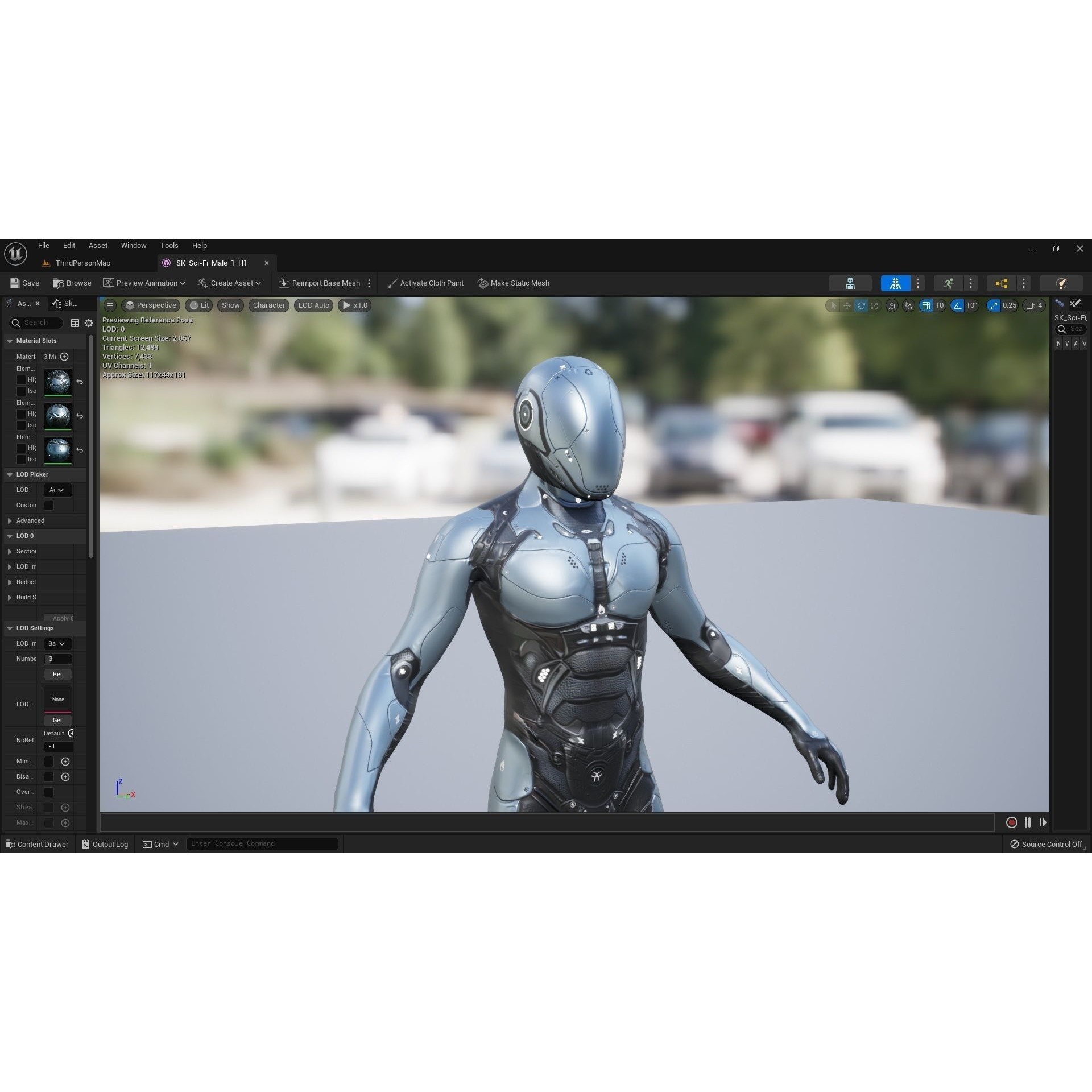The height and width of the screenshot is (1092, 1092).
Task: Open the Edit menu
Action: (x=69, y=246)
